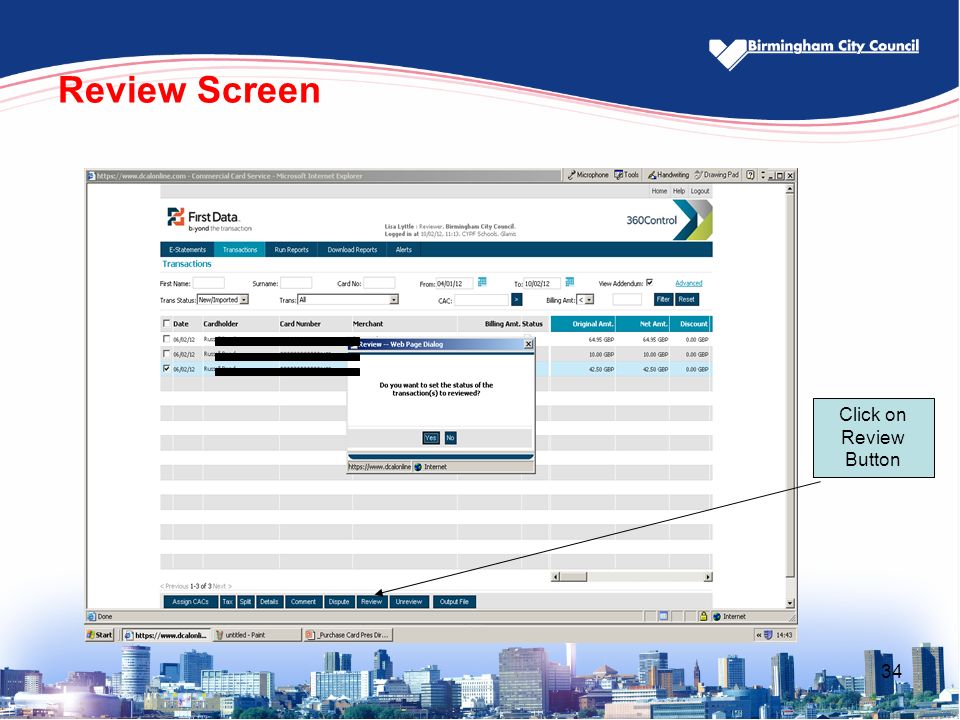Click the Microphone toolbar icon
The image size is (960, 720).
(588, 175)
